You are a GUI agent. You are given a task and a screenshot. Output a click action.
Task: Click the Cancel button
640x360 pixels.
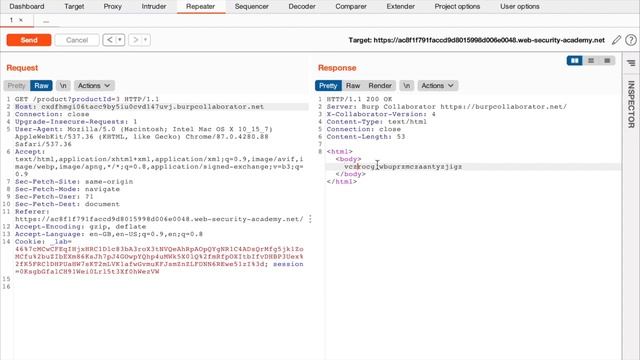(77, 40)
